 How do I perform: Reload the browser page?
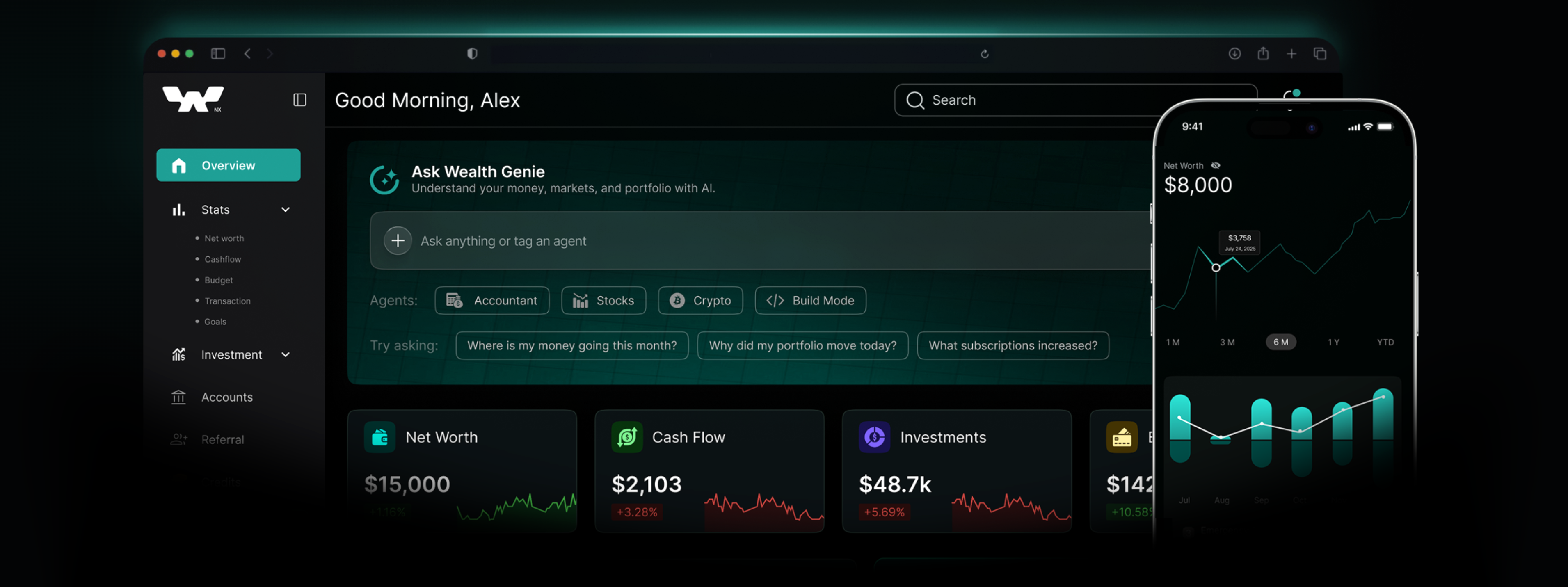click(984, 54)
